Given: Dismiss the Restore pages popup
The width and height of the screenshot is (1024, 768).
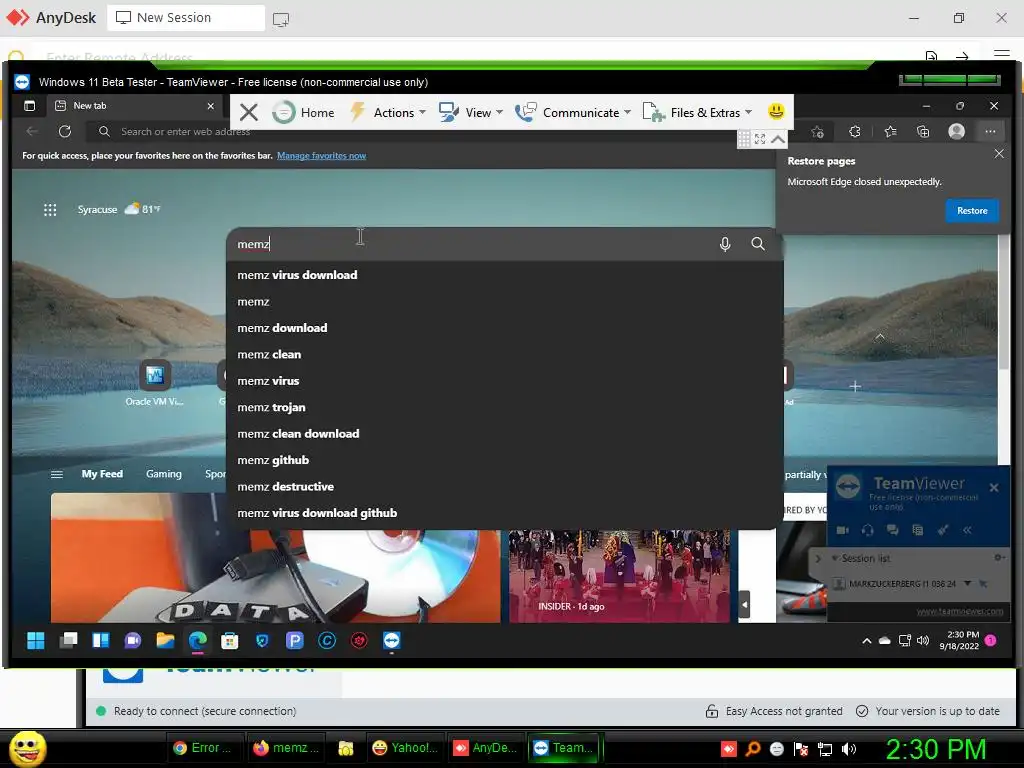Looking at the screenshot, I should 999,154.
